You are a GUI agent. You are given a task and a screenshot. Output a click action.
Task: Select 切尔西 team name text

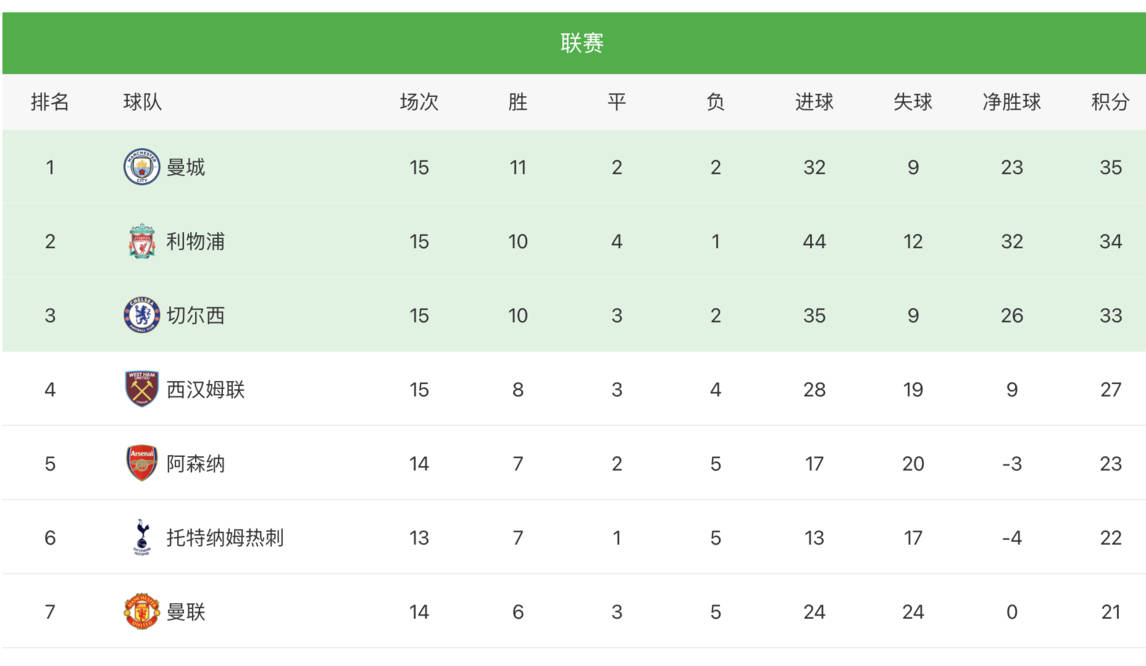(195, 315)
